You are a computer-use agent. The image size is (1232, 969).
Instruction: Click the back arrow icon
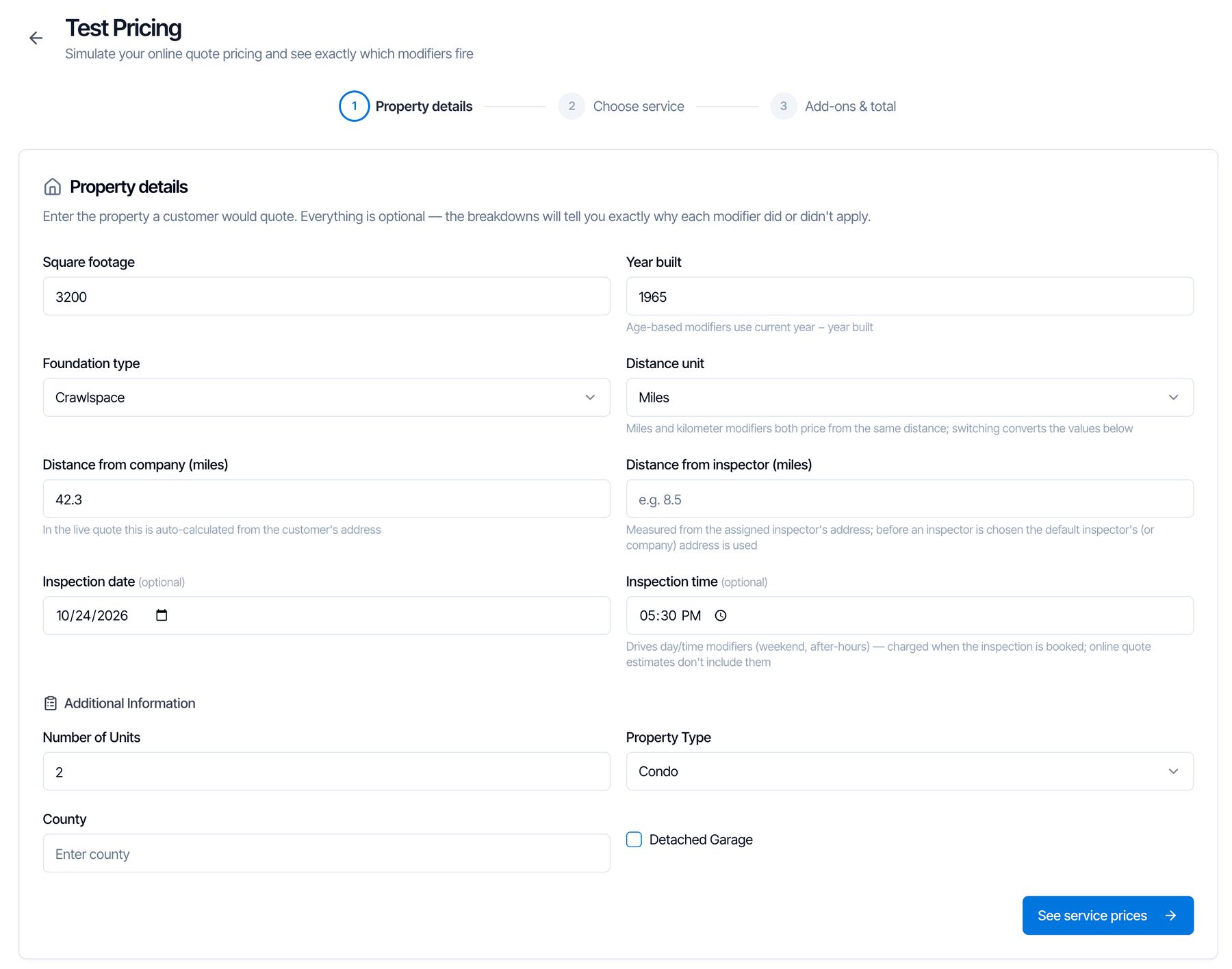[36, 38]
